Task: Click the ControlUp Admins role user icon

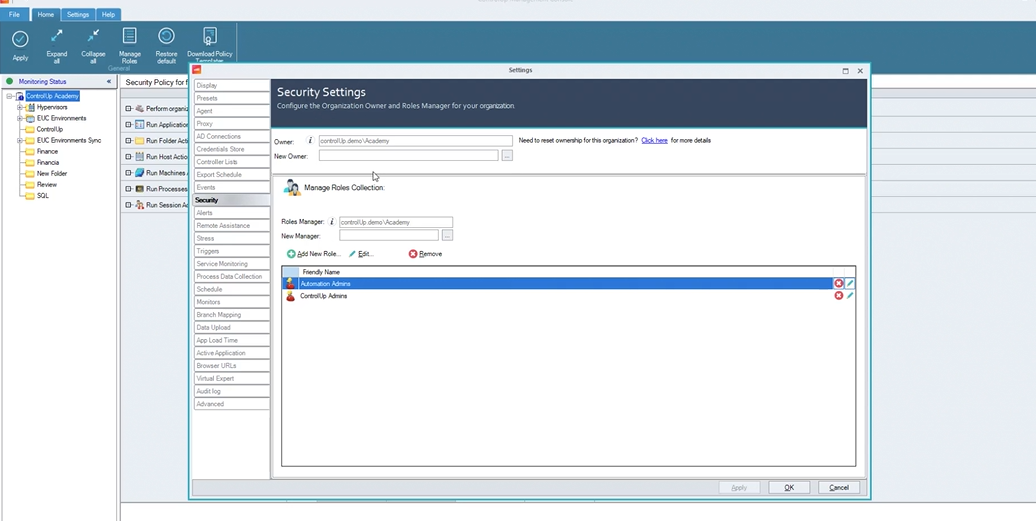Action: point(290,296)
